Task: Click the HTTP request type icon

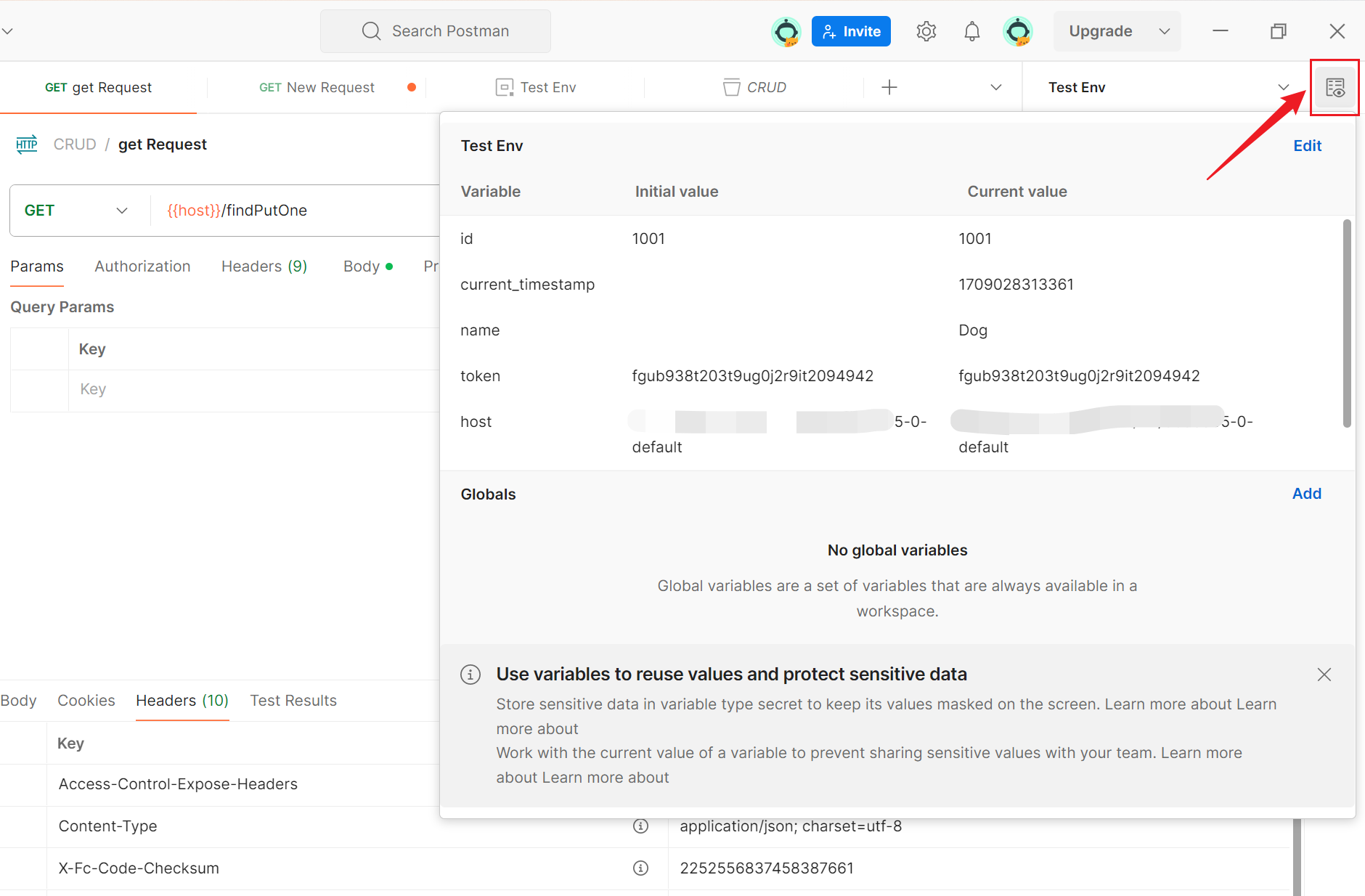Action: pos(27,144)
